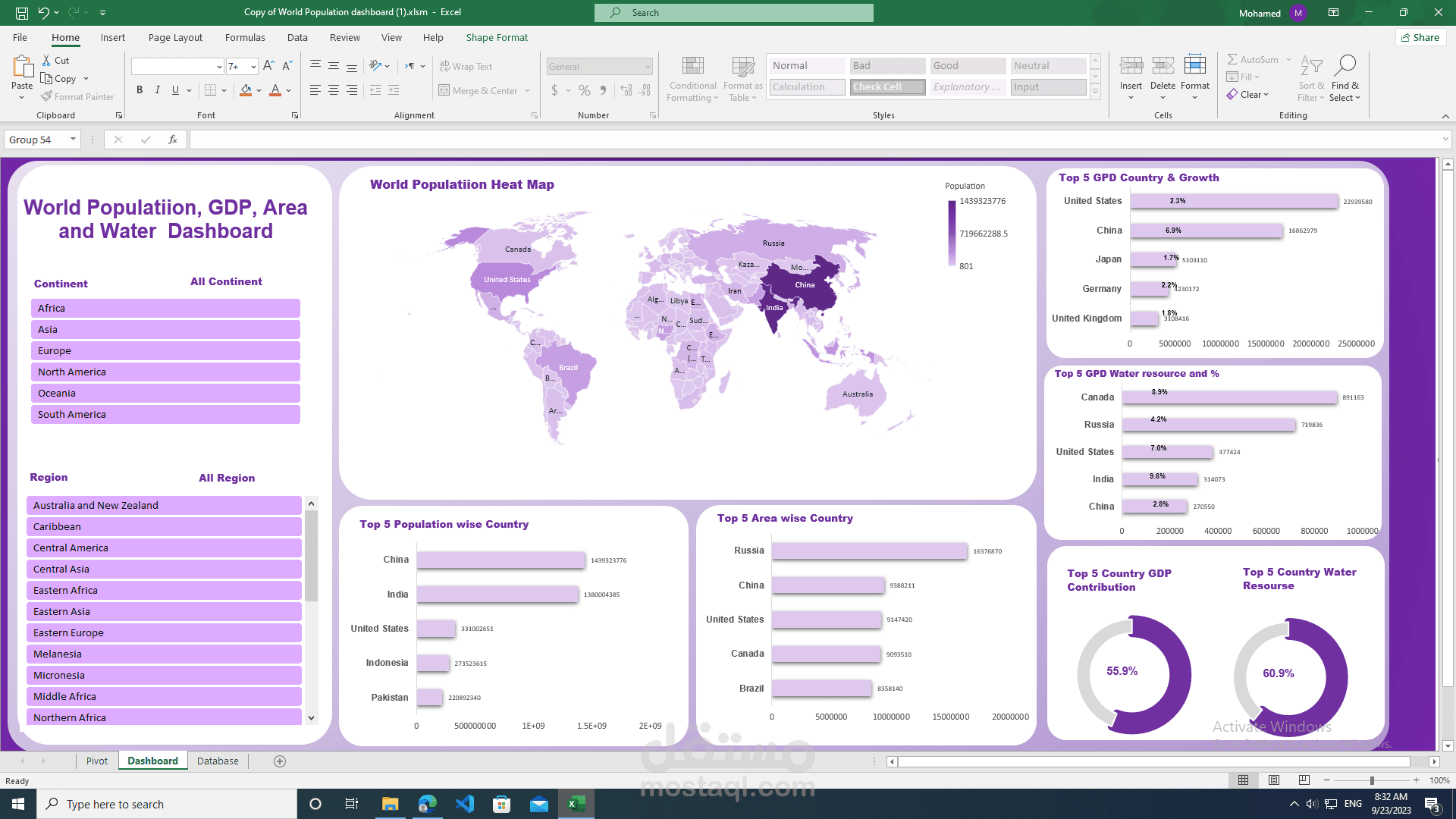Click the zoom in plus button

[x=1416, y=780]
